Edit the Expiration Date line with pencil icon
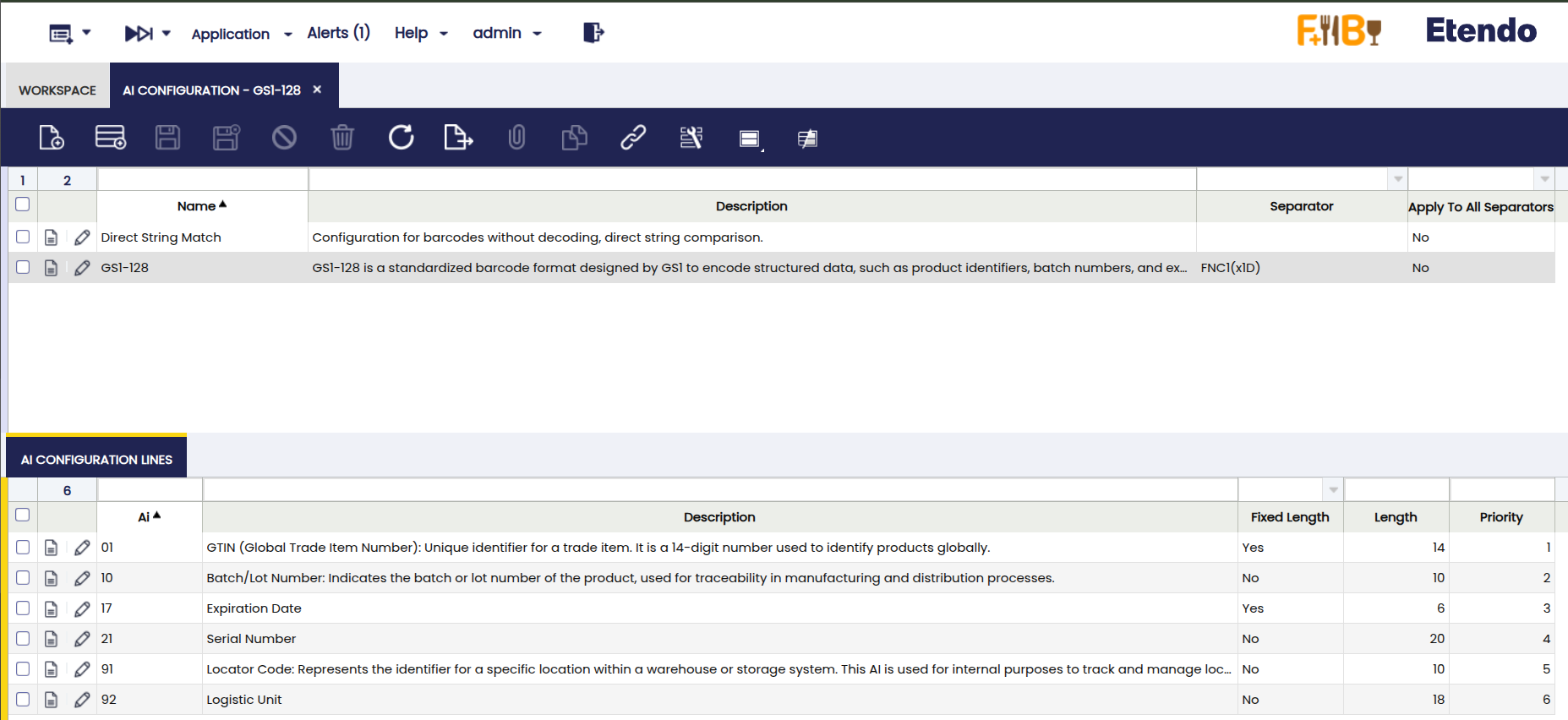Image resolution: width=1568 pixels, height=720 pixels. pos(82,608)
